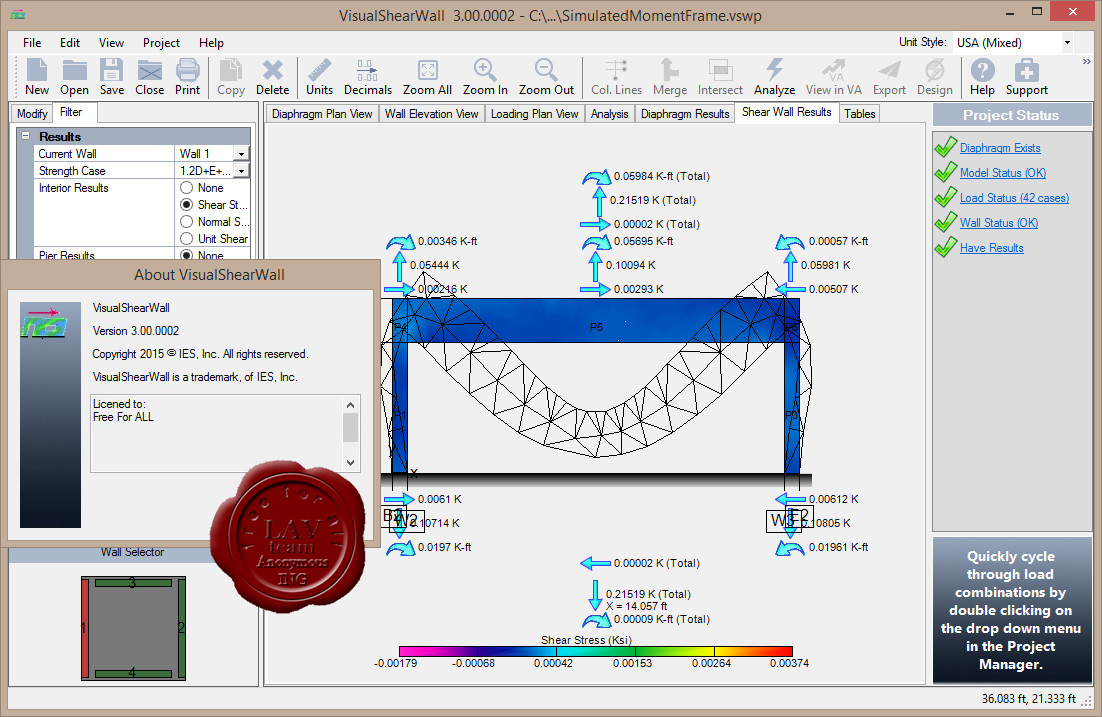The height and width of the screenshot is (717, 1102).
Task: Click the Merge toolbar icon
Action: pos(670,77)
